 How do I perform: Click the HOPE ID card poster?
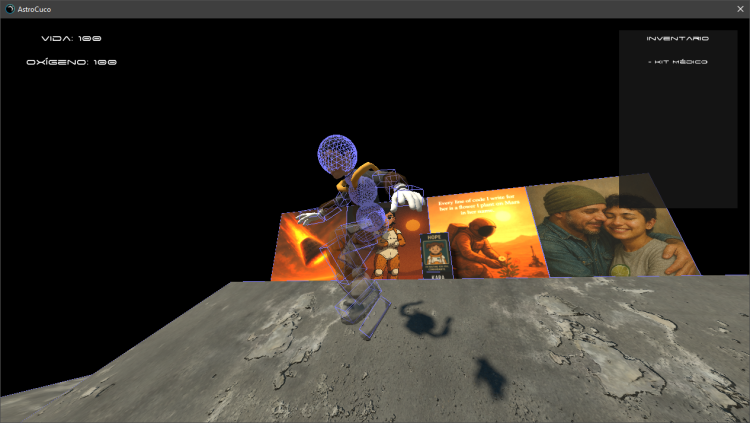[436, 256]
